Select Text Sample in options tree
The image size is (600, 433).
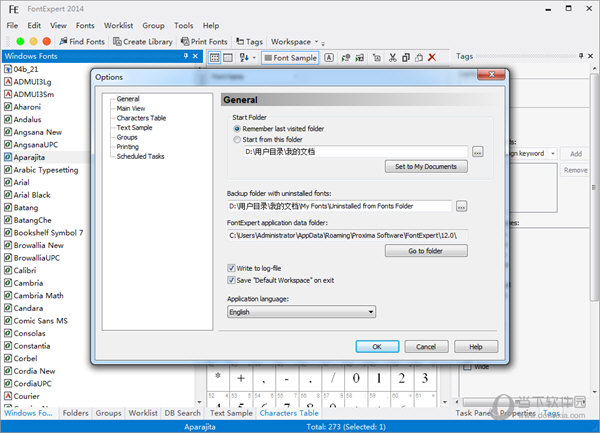coord(134,127)
